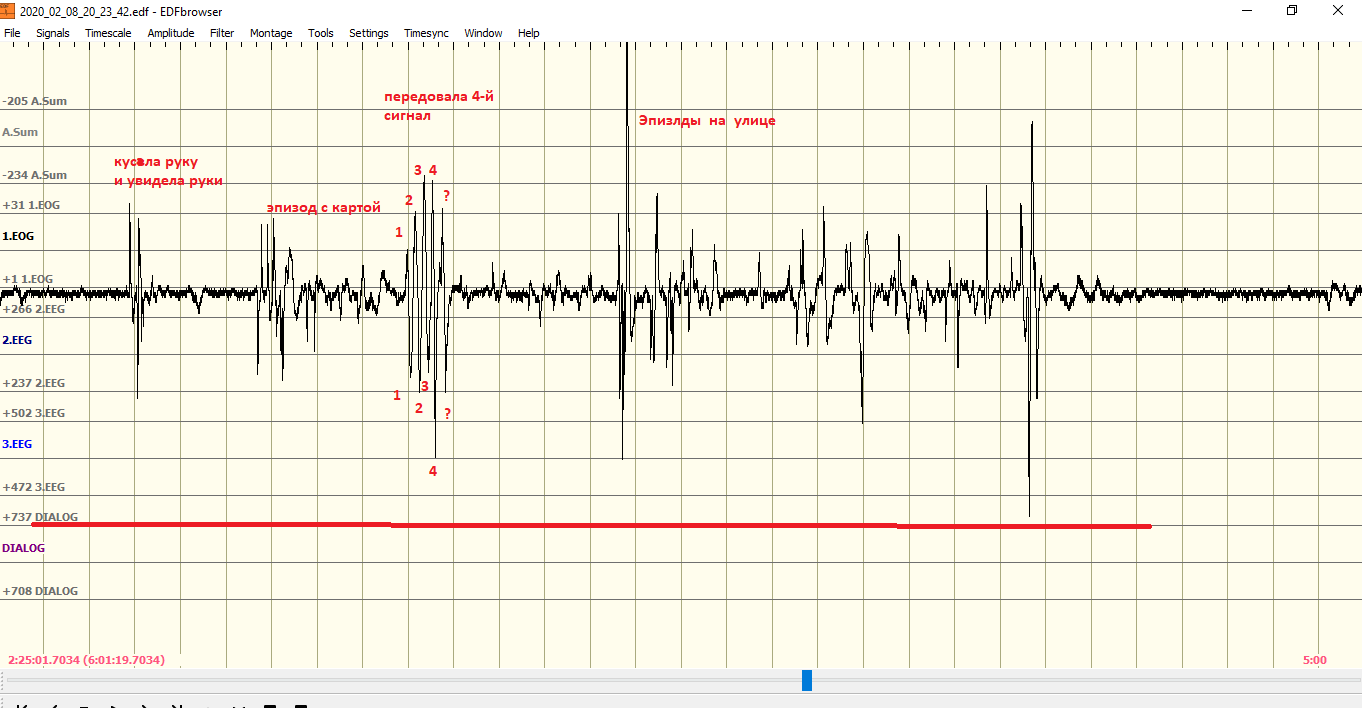The height and width of the screenshot is (708, 1362).
Task: Click the blue file position slider handle
Action: [x=807, y=680]
